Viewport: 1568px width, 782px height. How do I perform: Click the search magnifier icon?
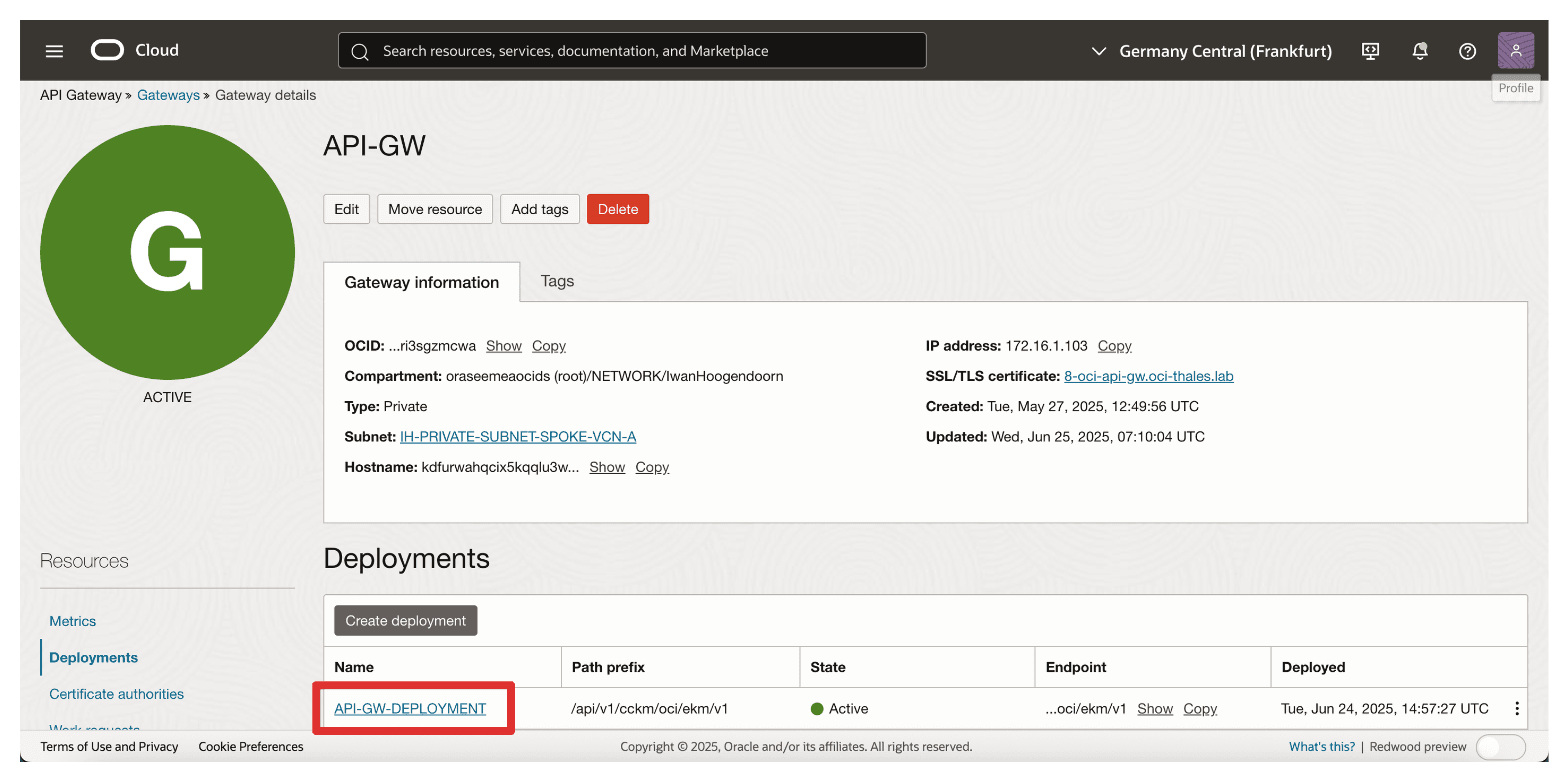[360, 51]
